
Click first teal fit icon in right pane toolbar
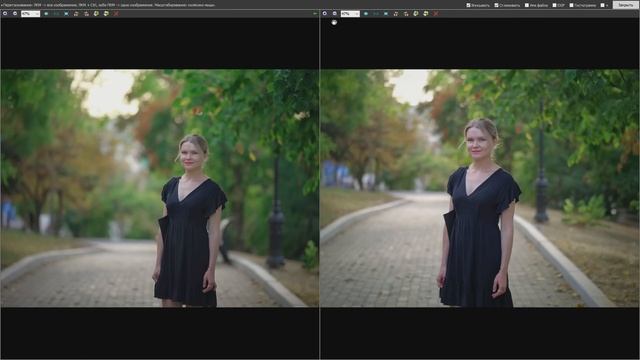pos(366,13)
